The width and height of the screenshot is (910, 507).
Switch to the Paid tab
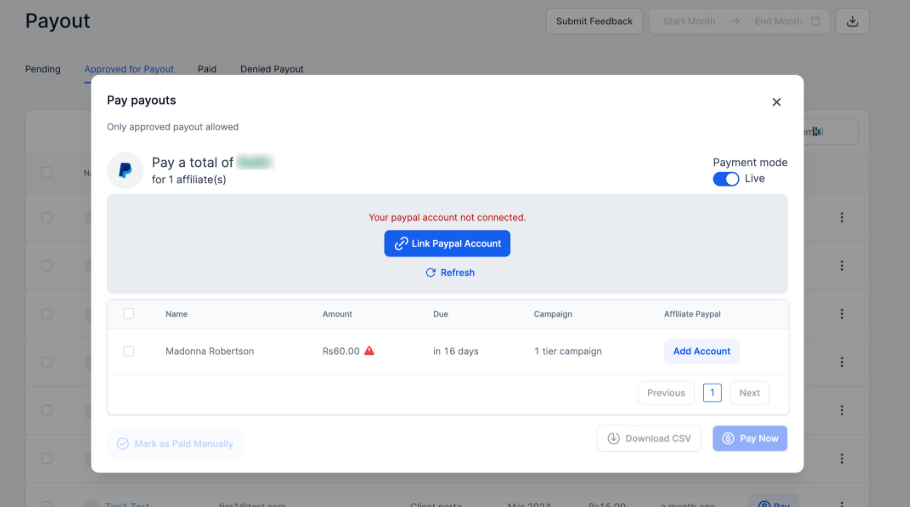[x=207, y=69]
